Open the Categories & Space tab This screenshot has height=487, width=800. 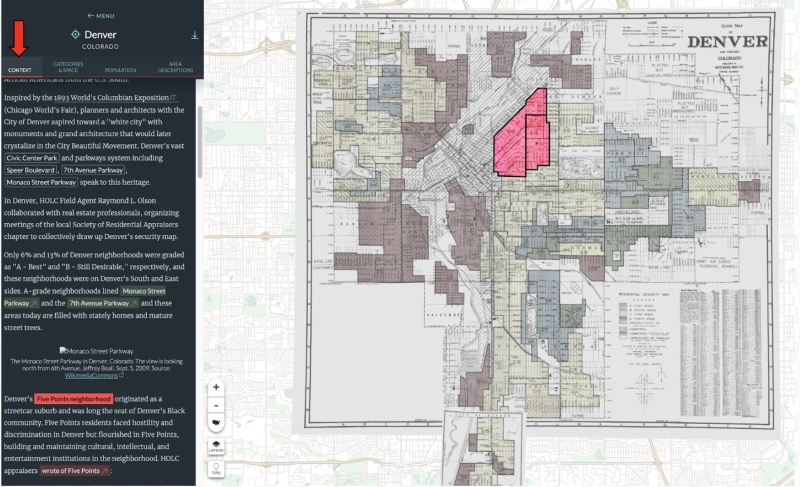pyautogui.click(x=68, y=67)
